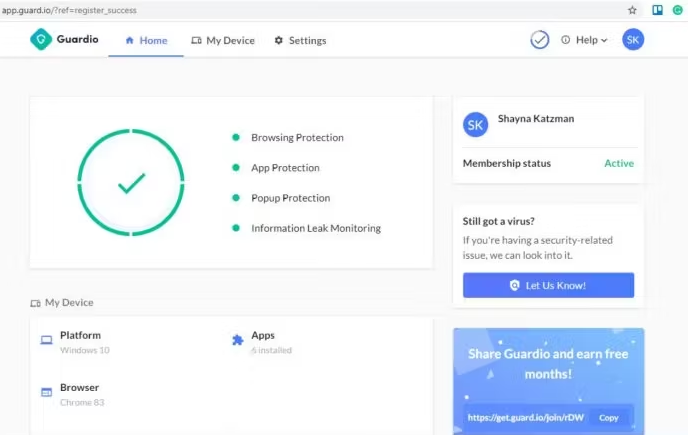Click the Windows 10 platform value
The height and width of the screenshot is (435, 688).
click(85, 350)
